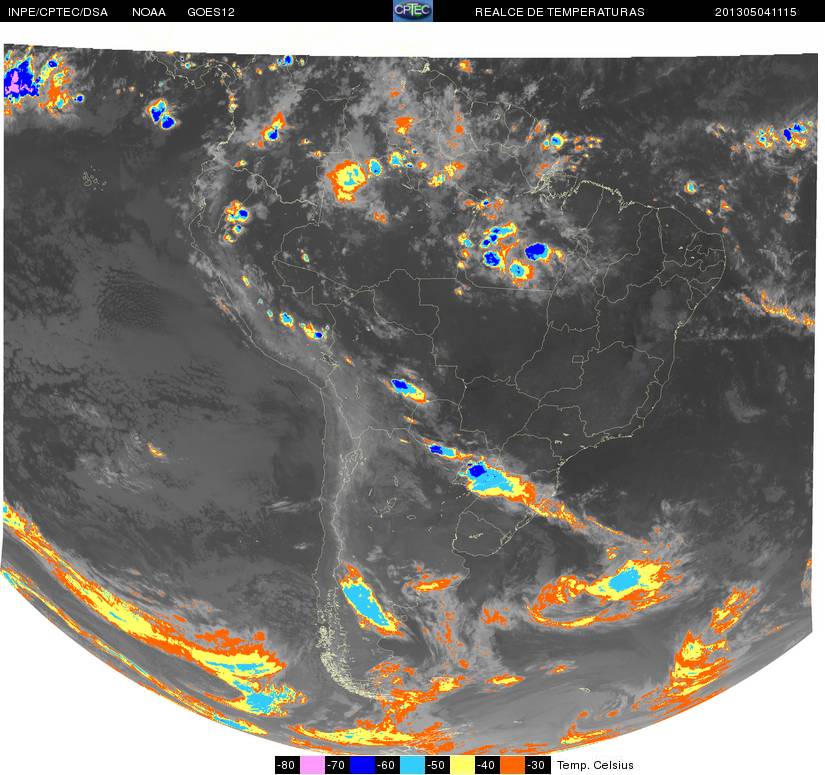The width and height of the screenshot is (825, 775).
Task: Select the orange -40 legend swatch
Action: [x=512, y=765]
